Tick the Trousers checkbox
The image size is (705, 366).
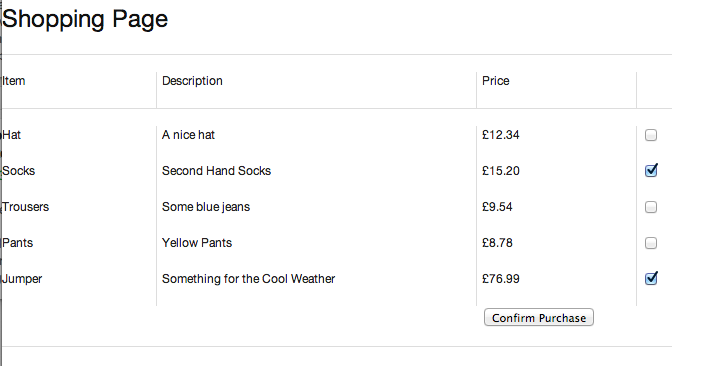(651, 207)
